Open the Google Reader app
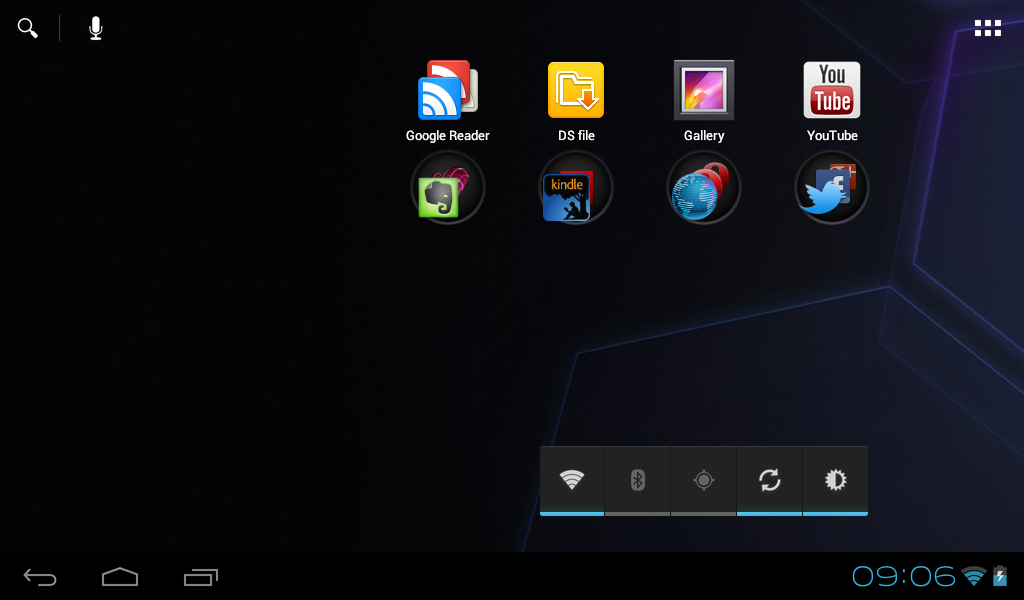 pos(447,90)
